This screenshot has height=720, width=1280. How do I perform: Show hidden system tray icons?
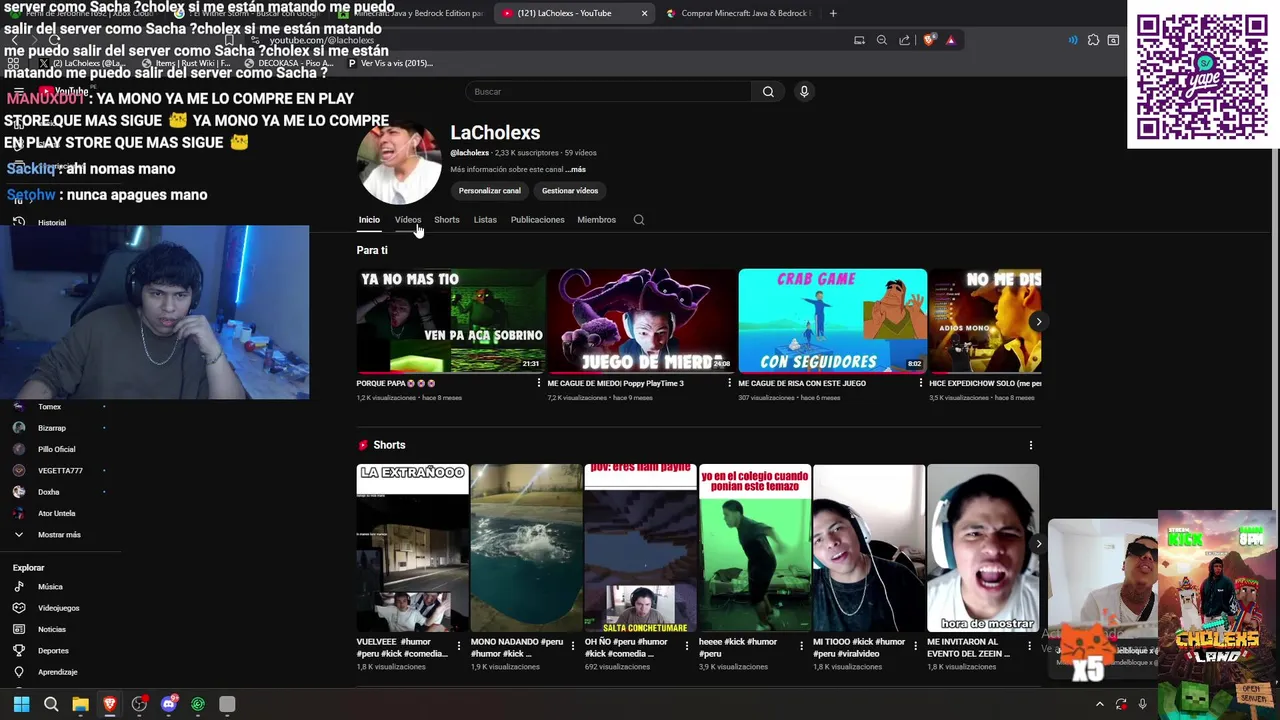click(x=1099, y=704)
